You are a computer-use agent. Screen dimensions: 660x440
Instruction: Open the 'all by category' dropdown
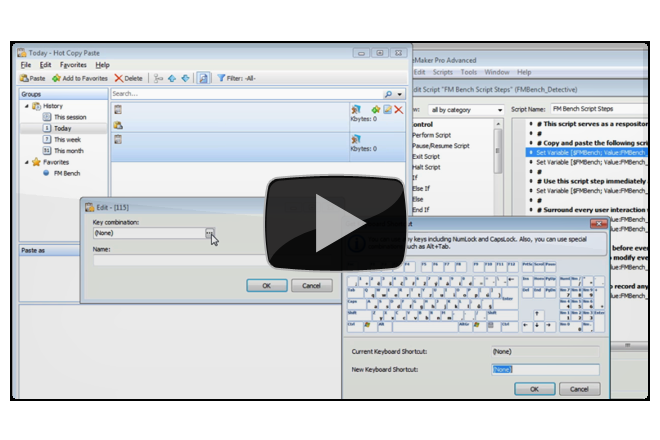click(465, 109)
